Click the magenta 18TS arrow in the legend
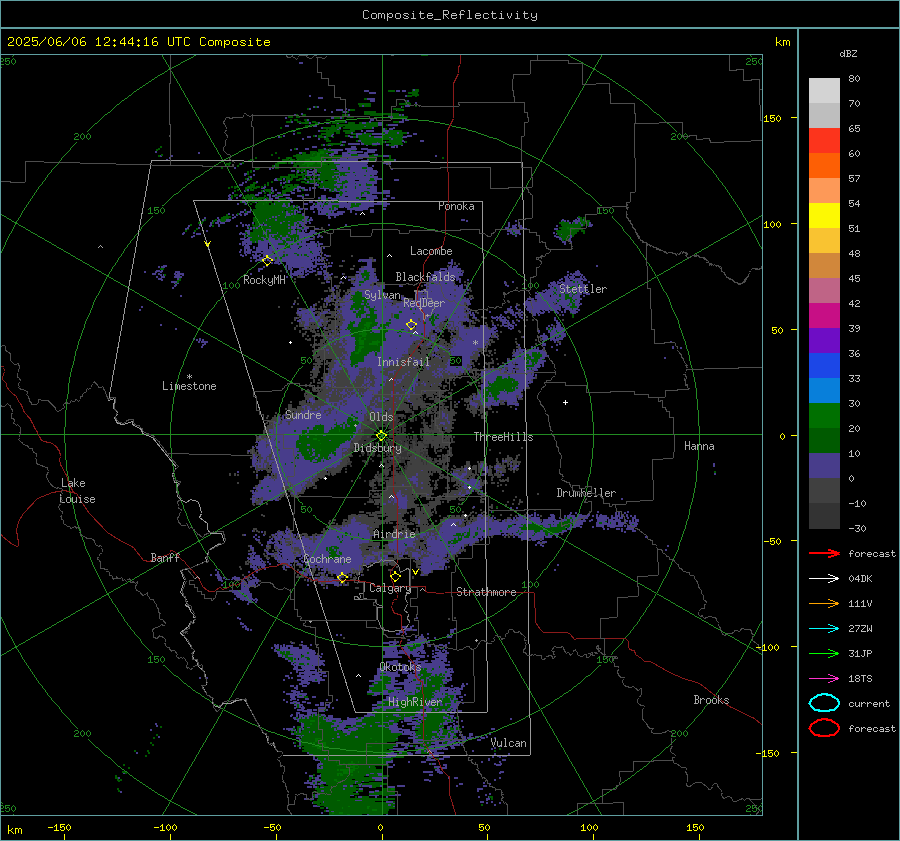This screenshot has height=841, width=900. (x=824, y=679)
